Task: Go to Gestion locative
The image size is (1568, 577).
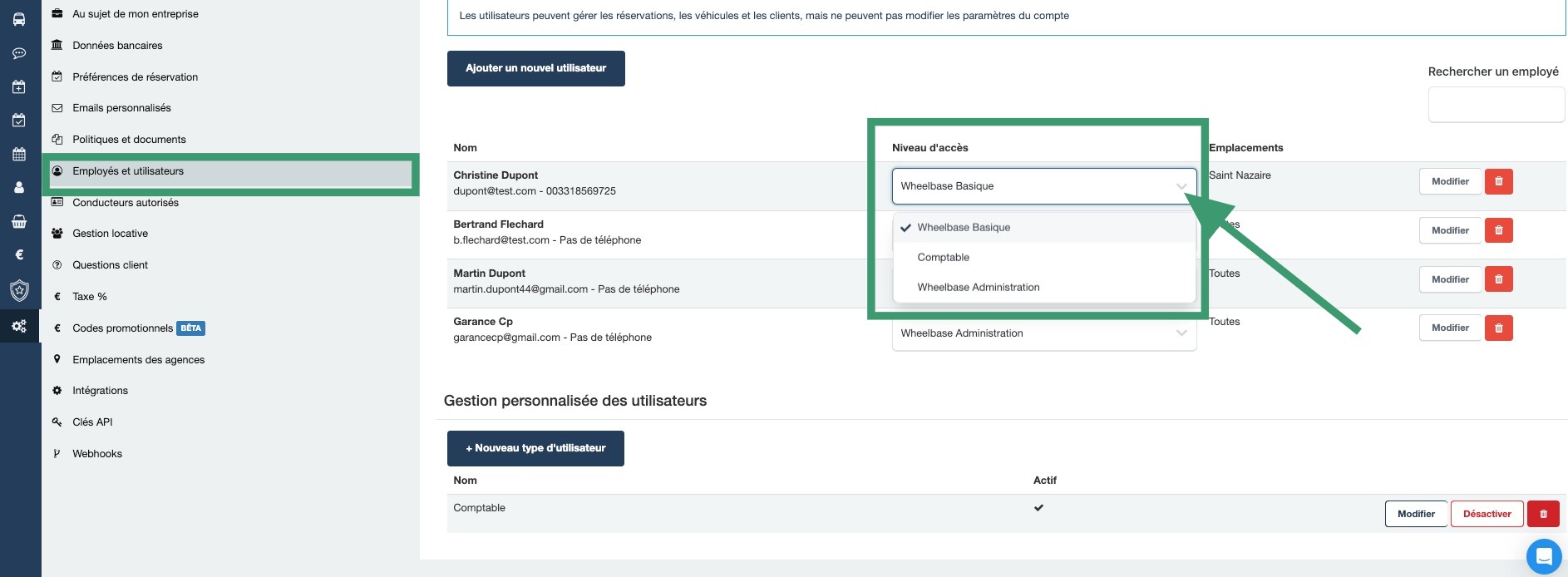Action: click(x=110, y=234)
